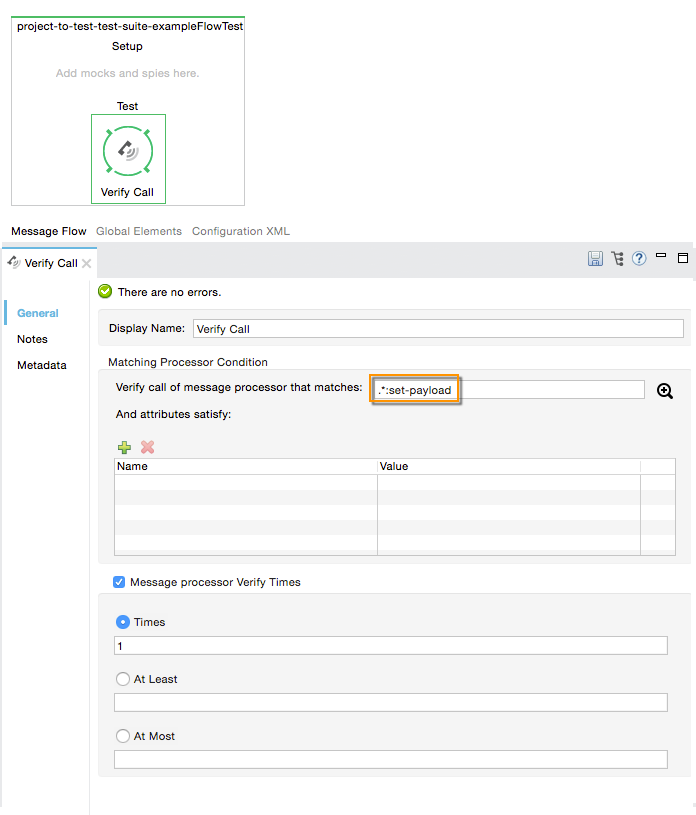
Task: Select the Times radio button
Action: pos(122,621)
